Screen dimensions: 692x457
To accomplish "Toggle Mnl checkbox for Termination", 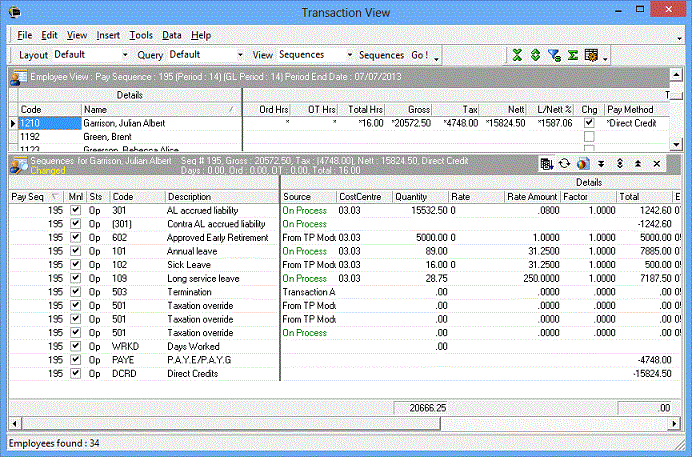I will click(x=75, y=292).
